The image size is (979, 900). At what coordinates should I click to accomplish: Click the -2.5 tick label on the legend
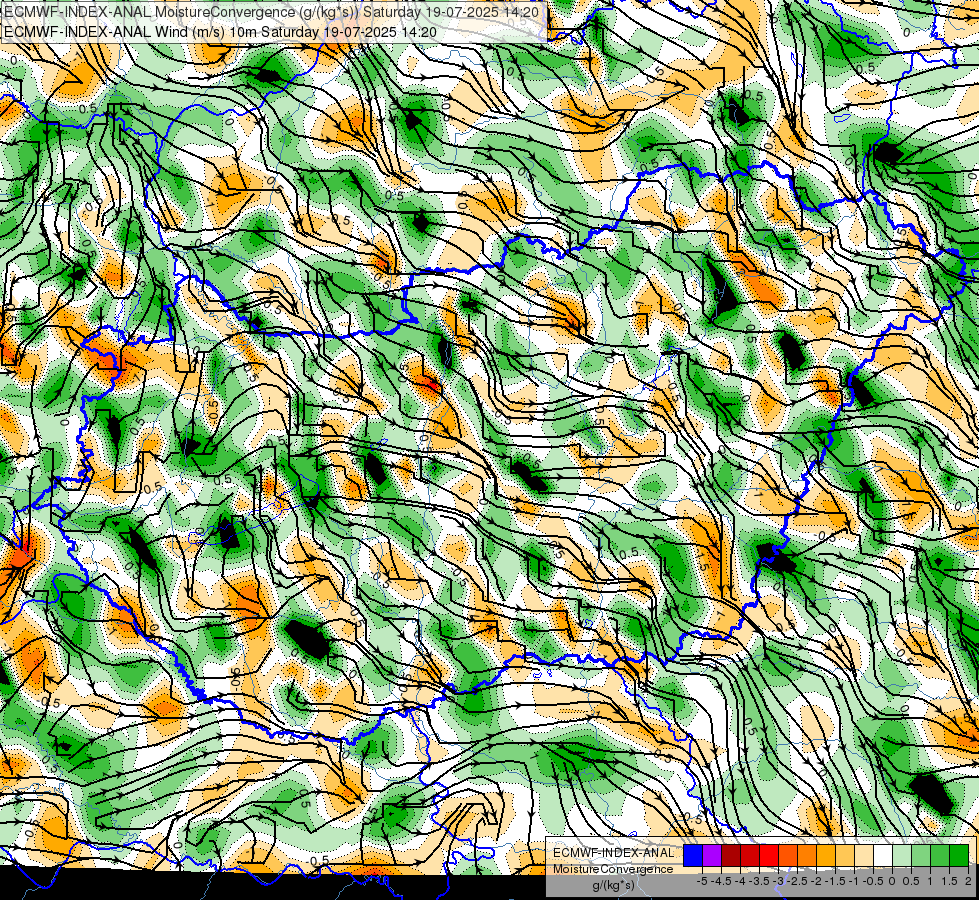click(797, 881)
